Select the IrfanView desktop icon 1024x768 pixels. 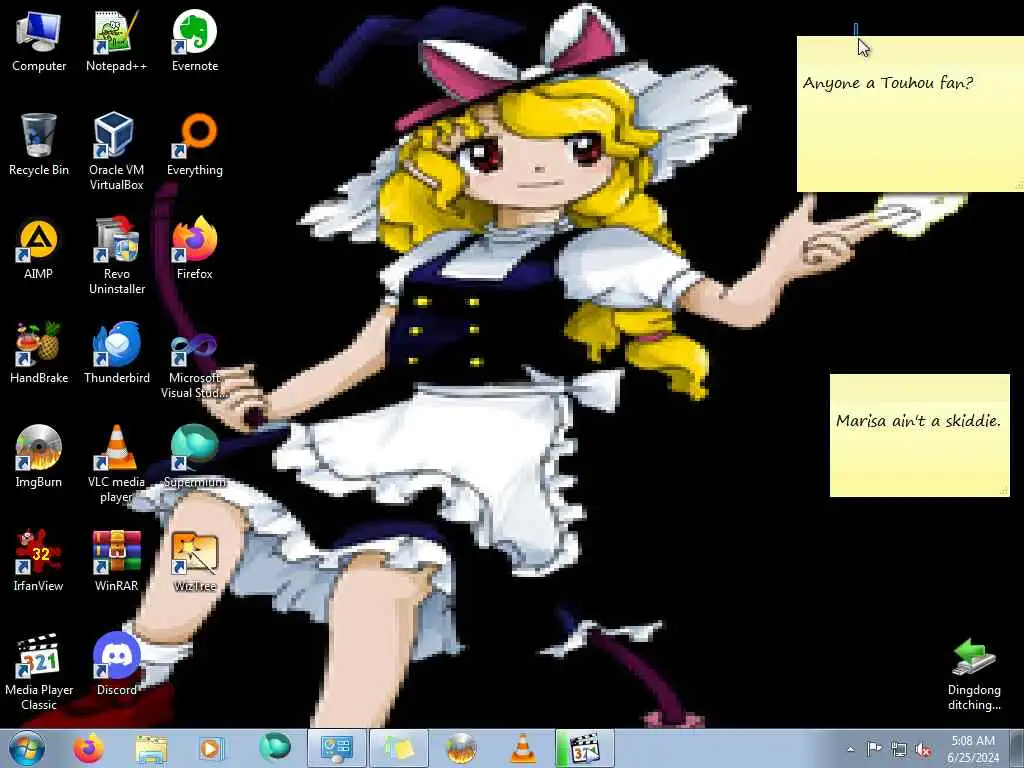point(39,560)
